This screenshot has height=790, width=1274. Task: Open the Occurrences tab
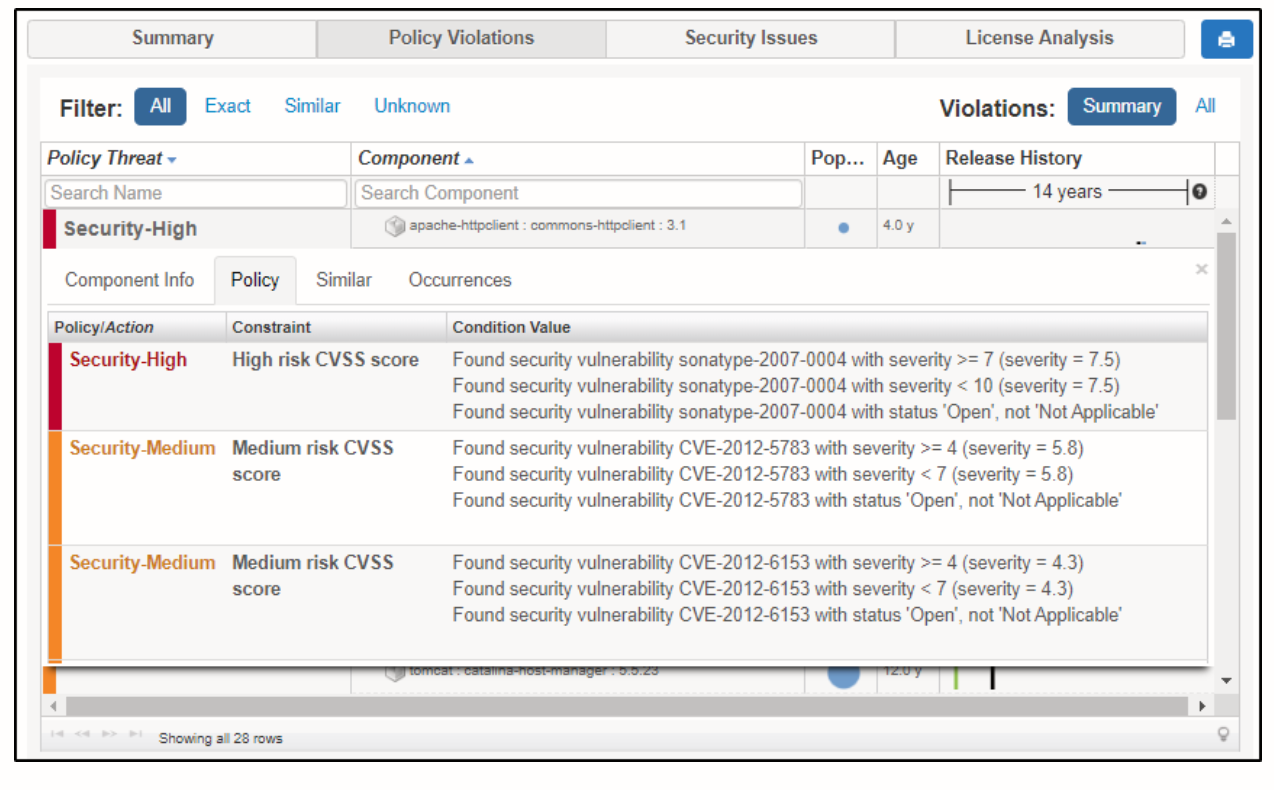tap(459, 280)
